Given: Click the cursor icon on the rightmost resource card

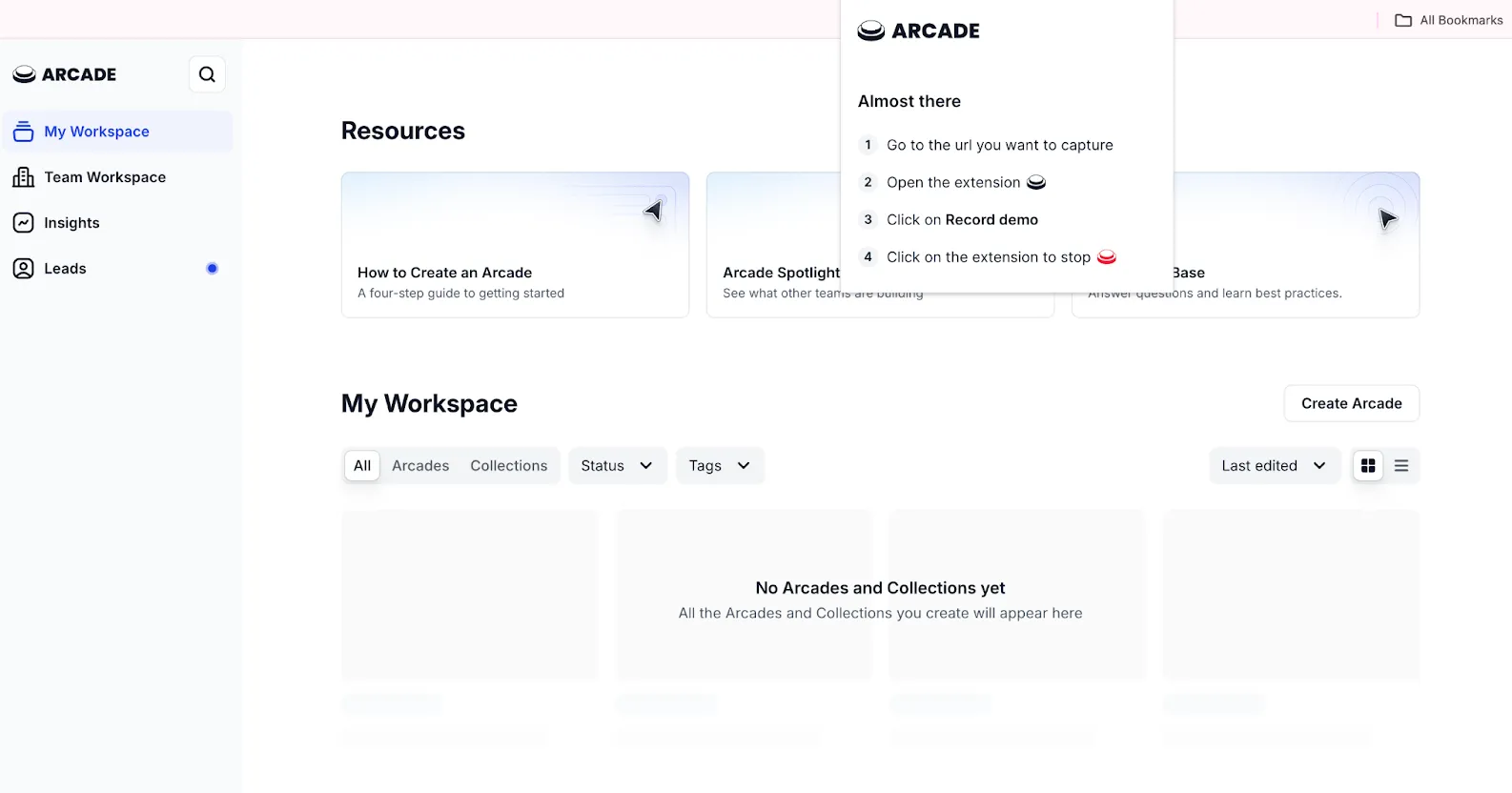Looking at the screenshot, I should tap(1387, 219).
